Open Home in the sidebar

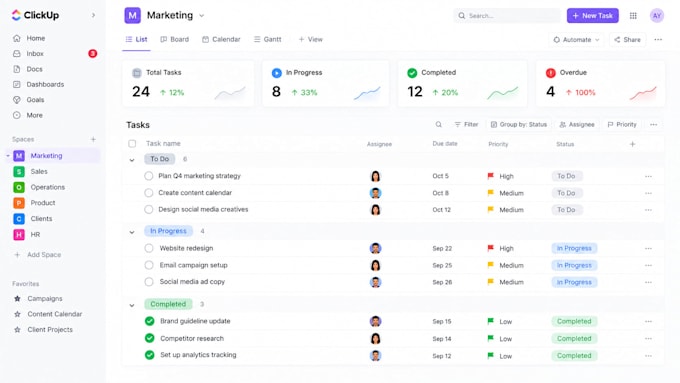tap(36, 38)
